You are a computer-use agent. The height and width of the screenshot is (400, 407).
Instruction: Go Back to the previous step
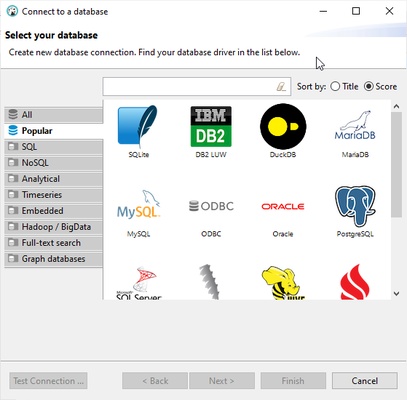coord(155,381)
